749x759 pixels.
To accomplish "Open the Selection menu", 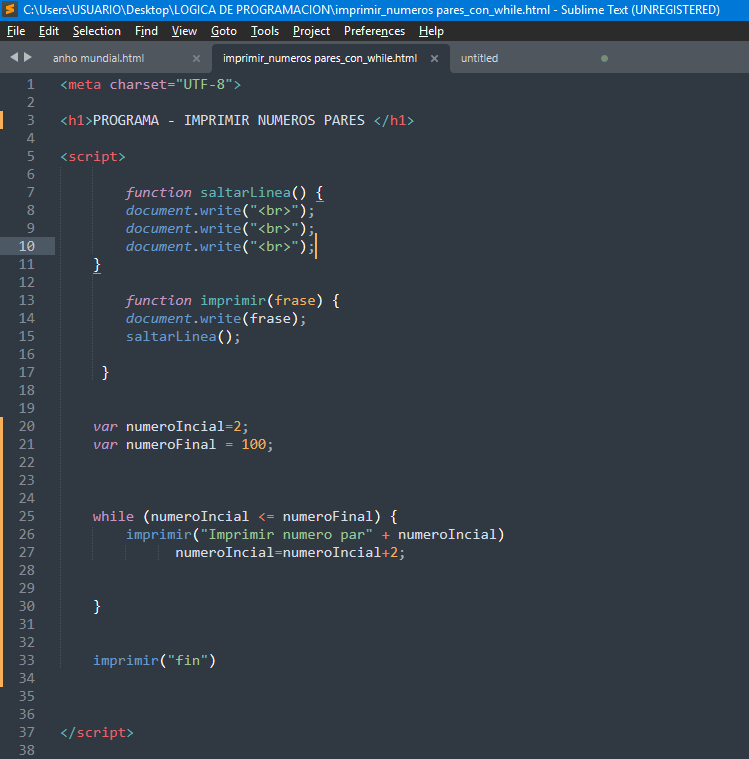I will pyautogui.click(x=96, y=31).
